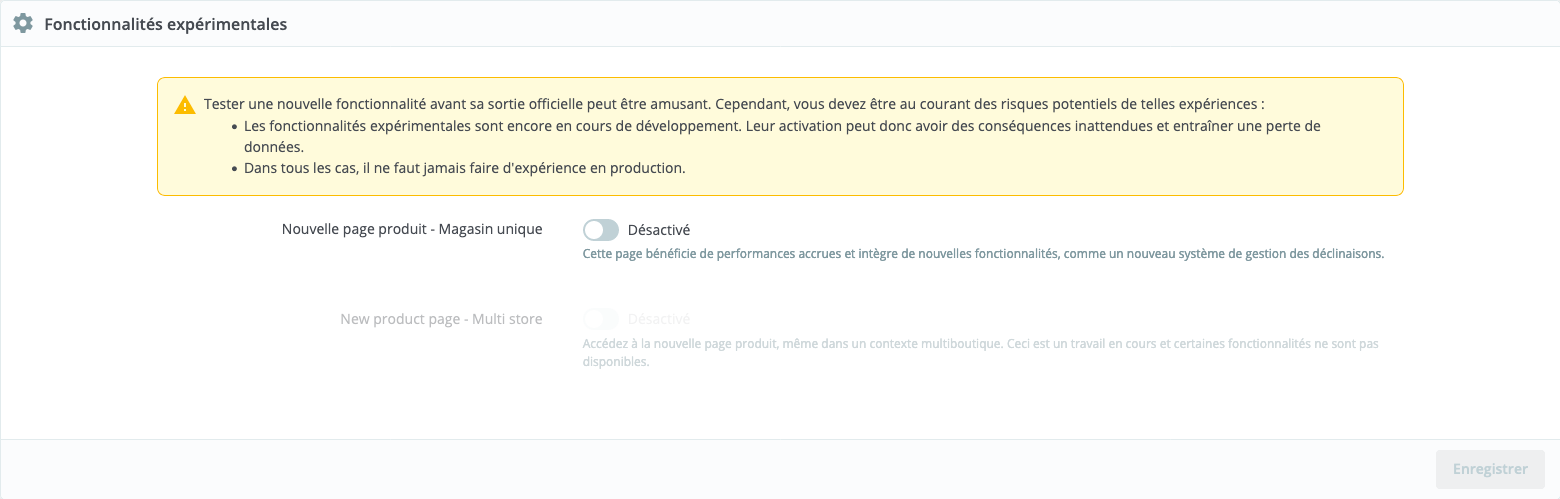The image size is (1560, 499).
Task: Click the bullet about never experimenting en production
Action: [x=464, y=168]
